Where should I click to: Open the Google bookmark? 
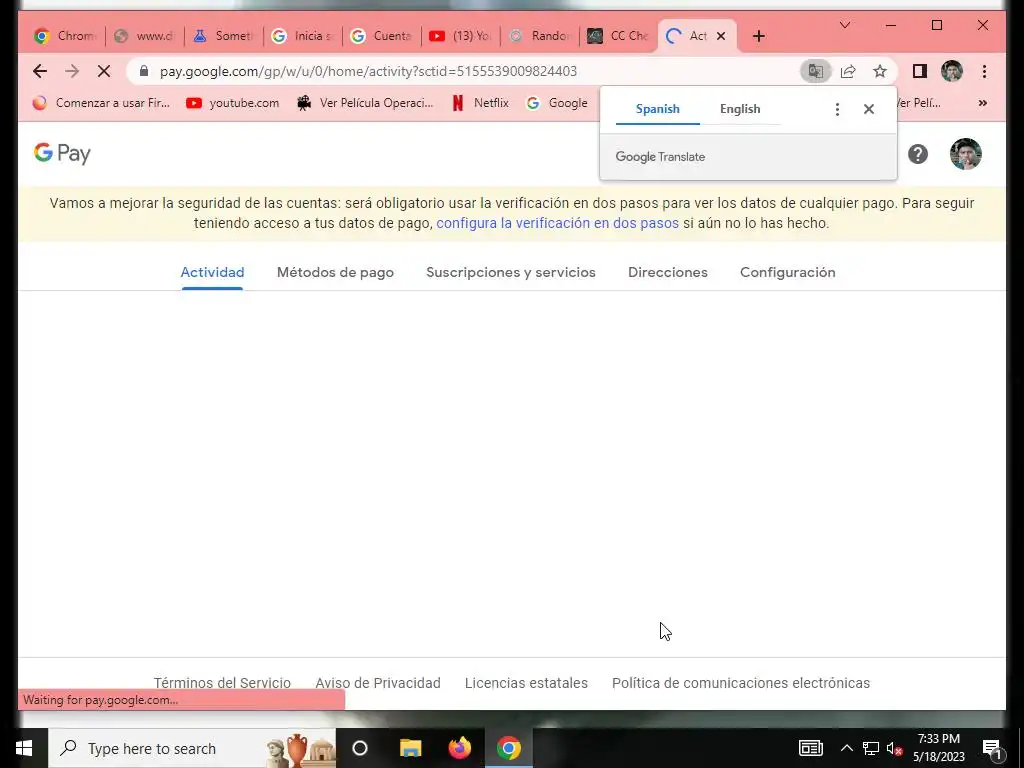(x=557, y=103)
